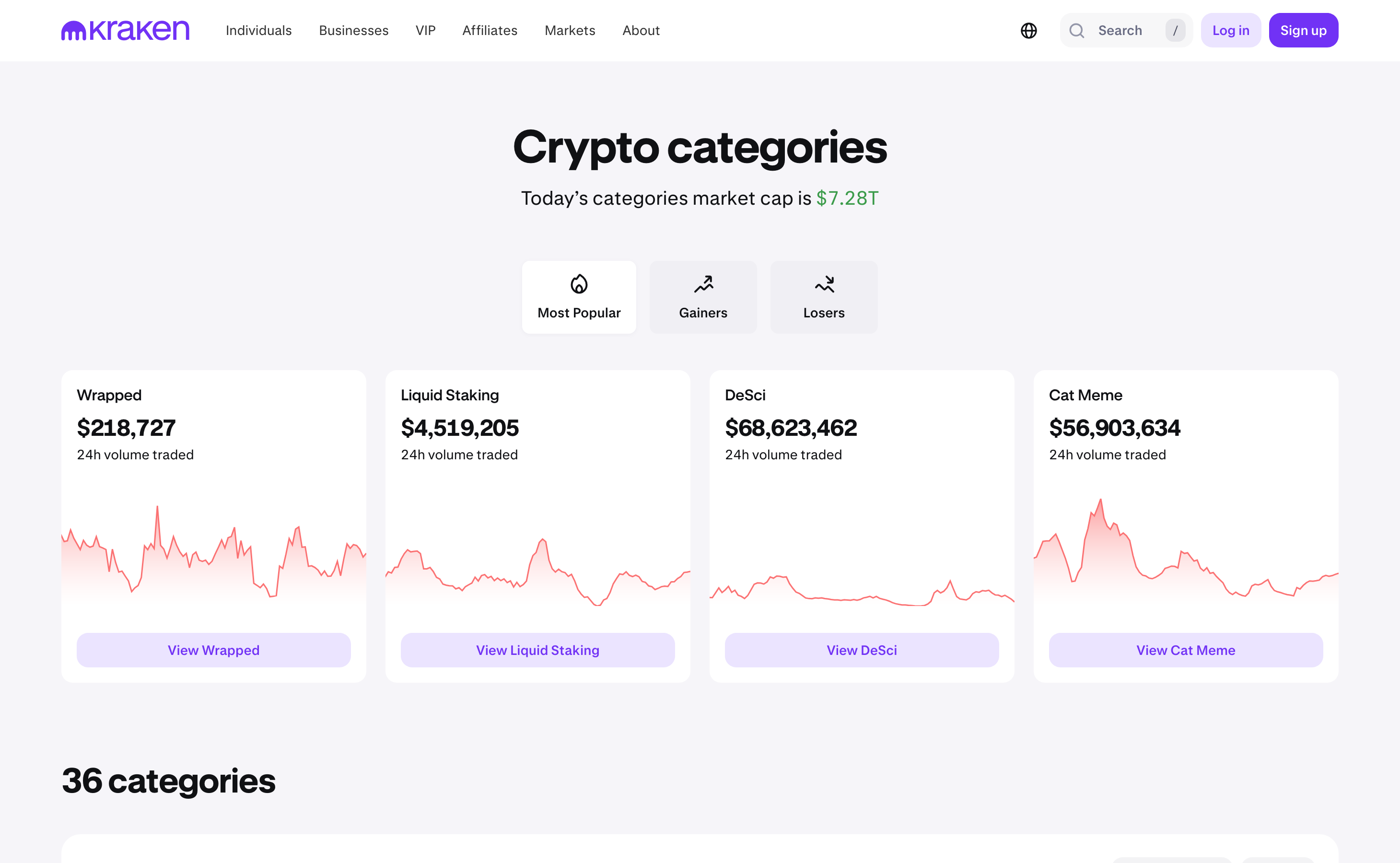Click the View Liquid Staking button
The height and width of the screenshot is (863, 1400).
(x=537, y=650)
